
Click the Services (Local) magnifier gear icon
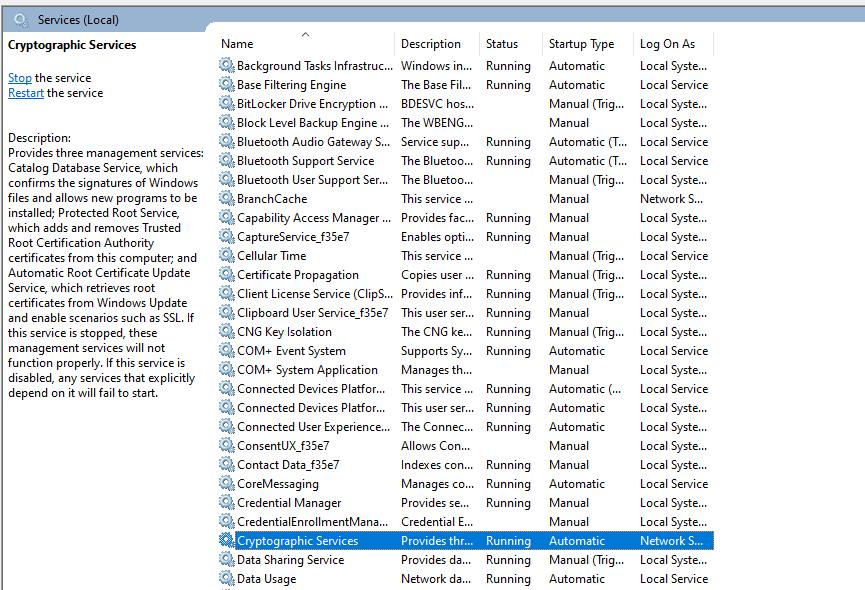[21, 20]
